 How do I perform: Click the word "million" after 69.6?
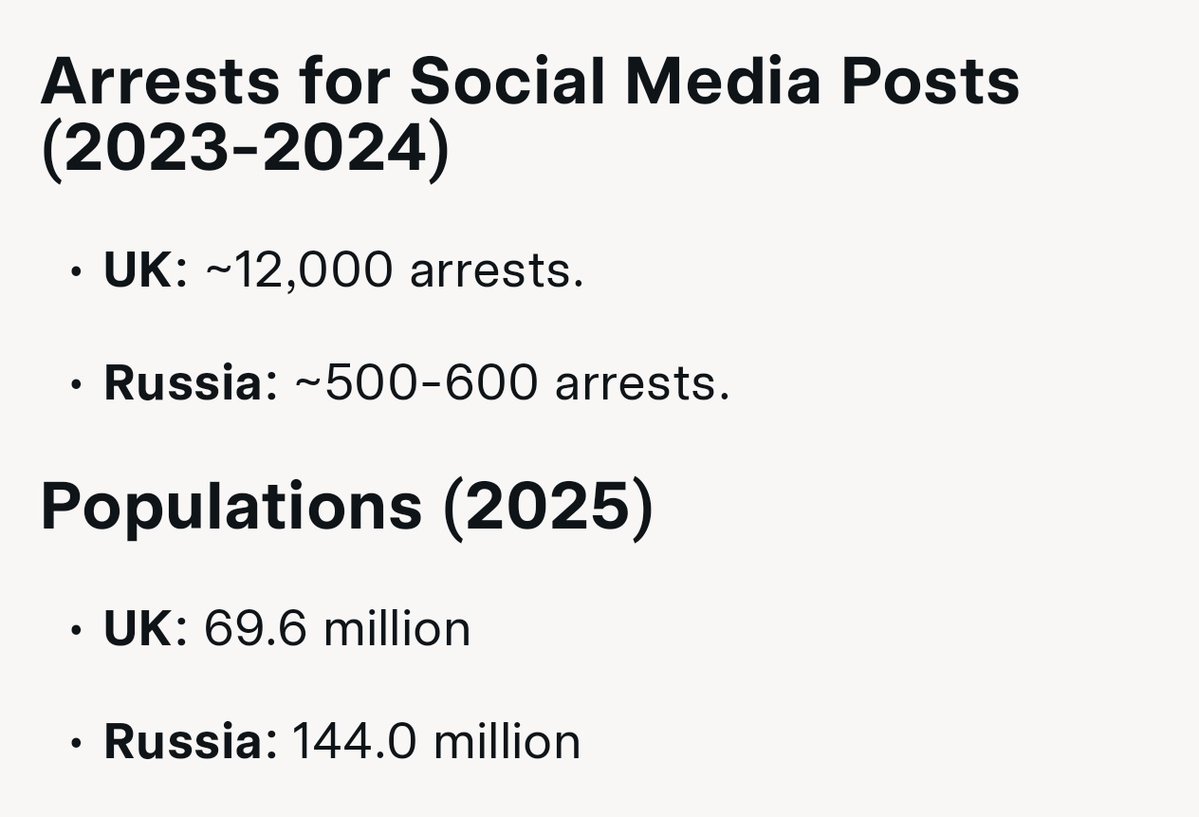click(x=397, y=629)
